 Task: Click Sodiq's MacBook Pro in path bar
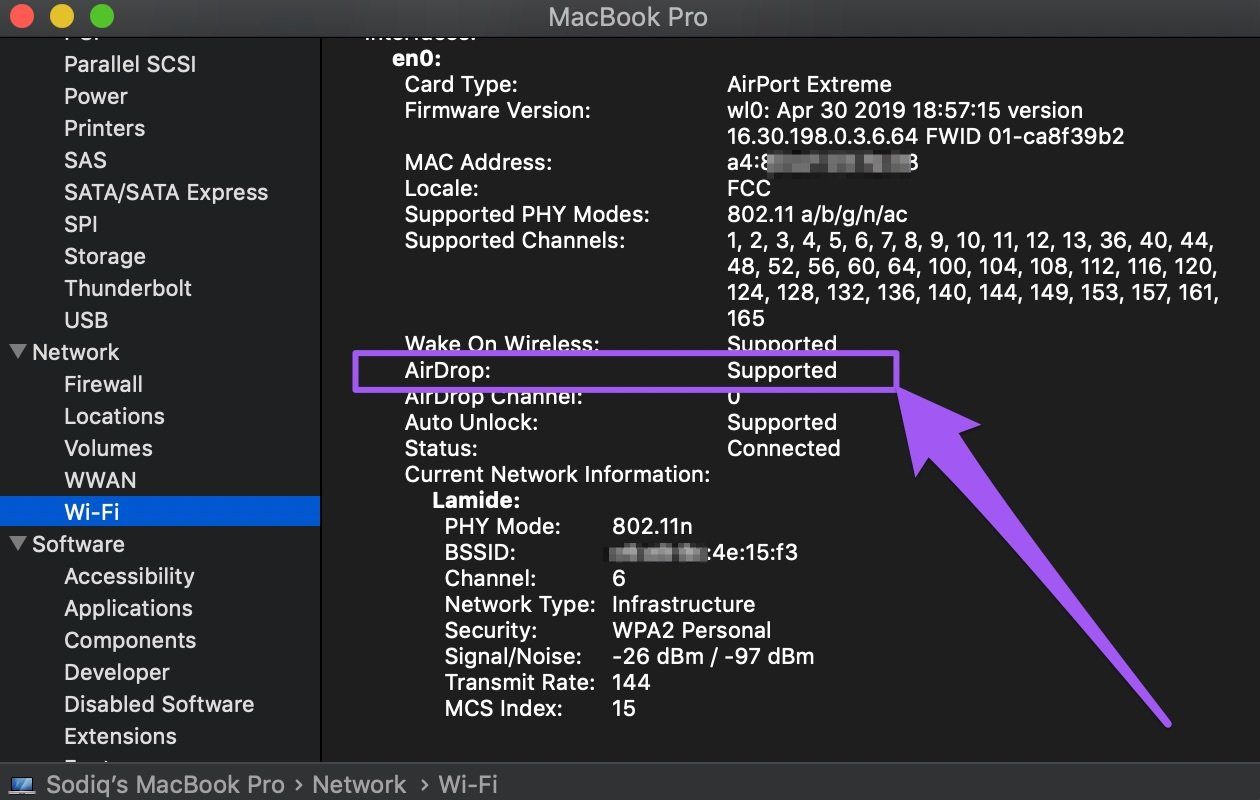pos(165,785)
